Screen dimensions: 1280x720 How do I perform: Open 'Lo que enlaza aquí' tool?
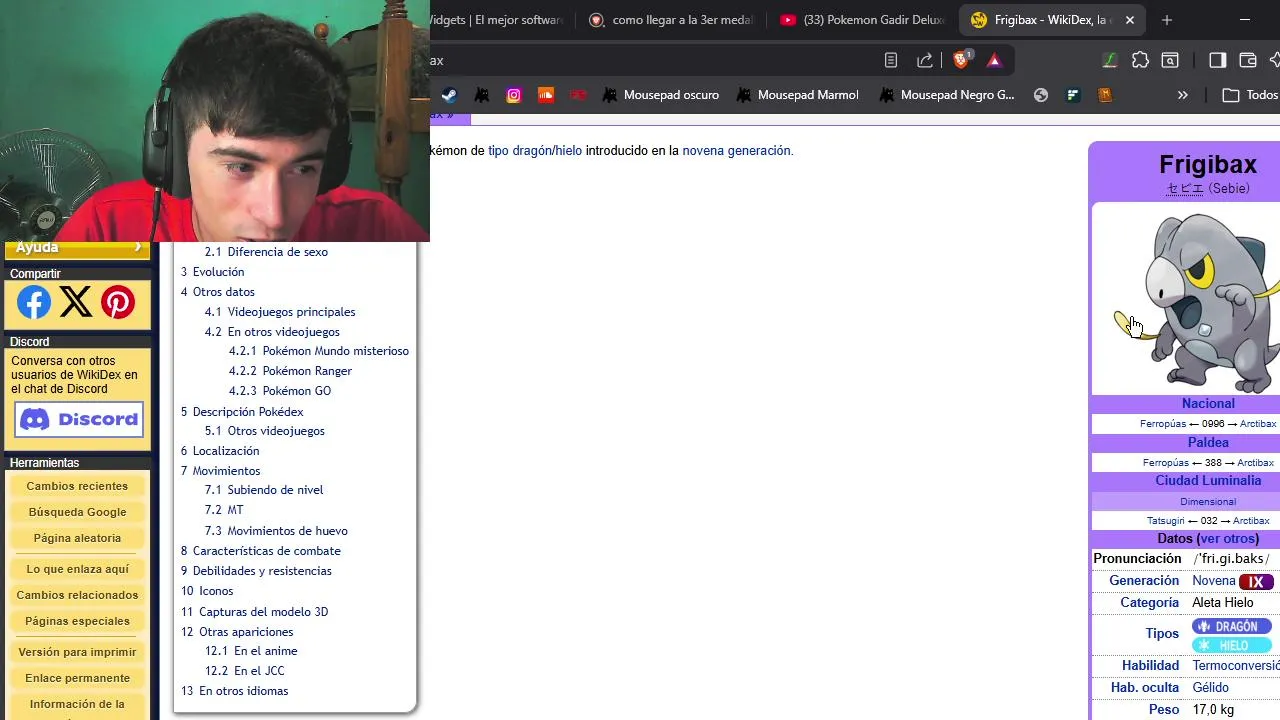(x=77, y=569)
